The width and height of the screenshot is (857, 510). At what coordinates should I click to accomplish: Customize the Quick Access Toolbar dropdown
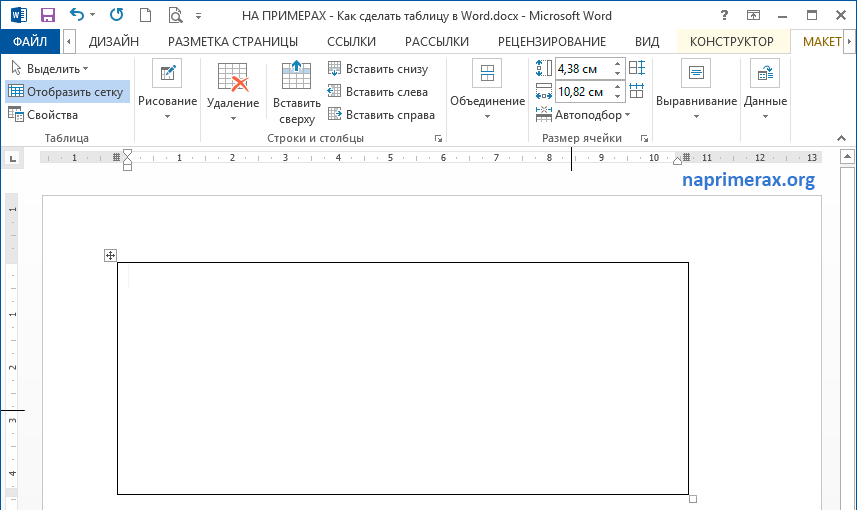coord(198,16)
